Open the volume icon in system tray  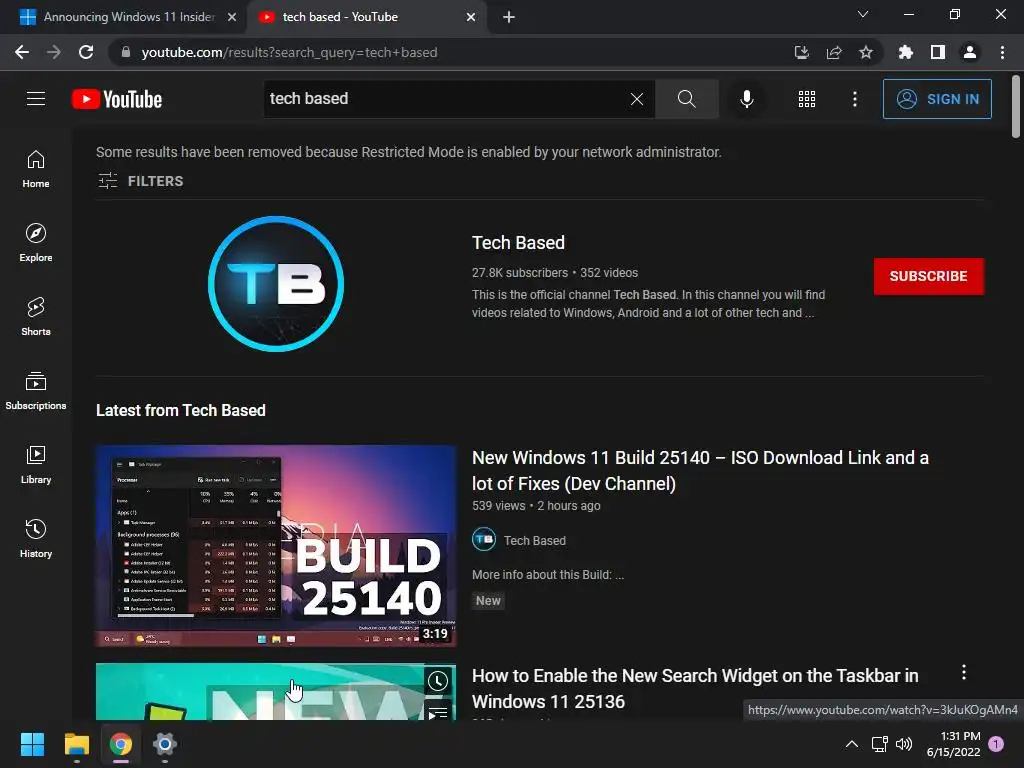(x=904, y=744)
